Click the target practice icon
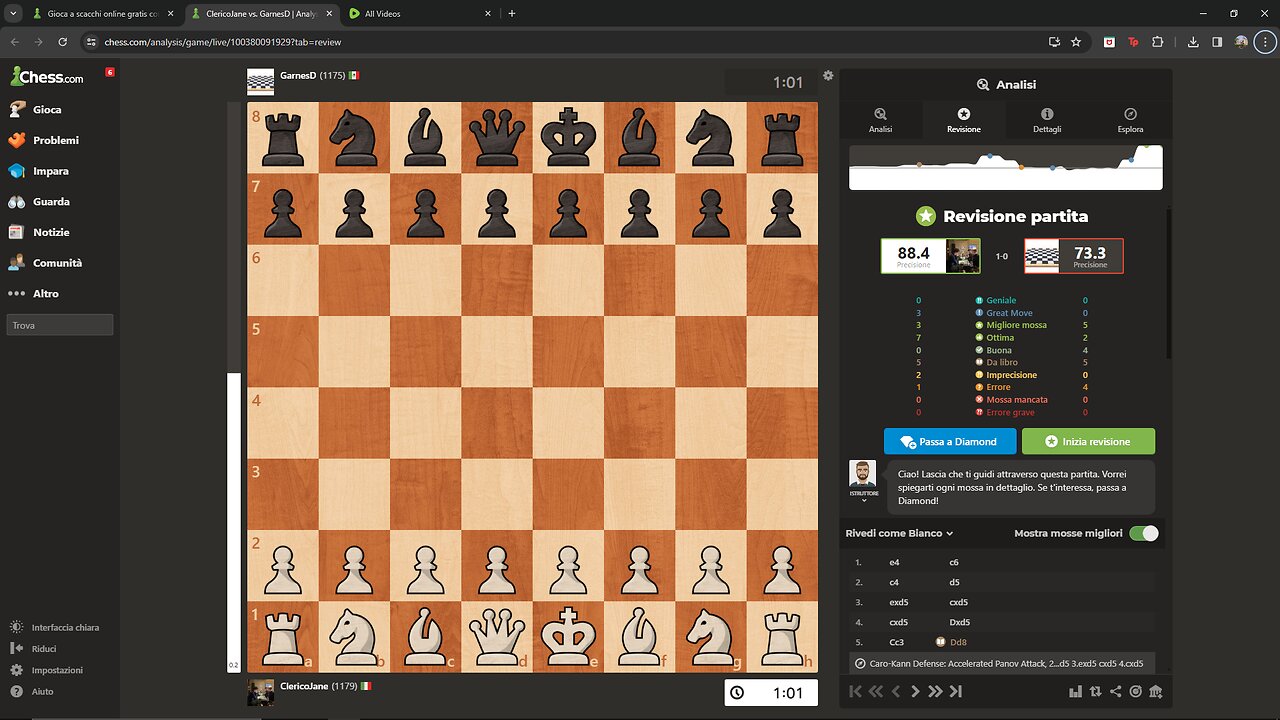Image resolution: width=1280 pixels, height=720 pixels. (x=1136, y=691)
